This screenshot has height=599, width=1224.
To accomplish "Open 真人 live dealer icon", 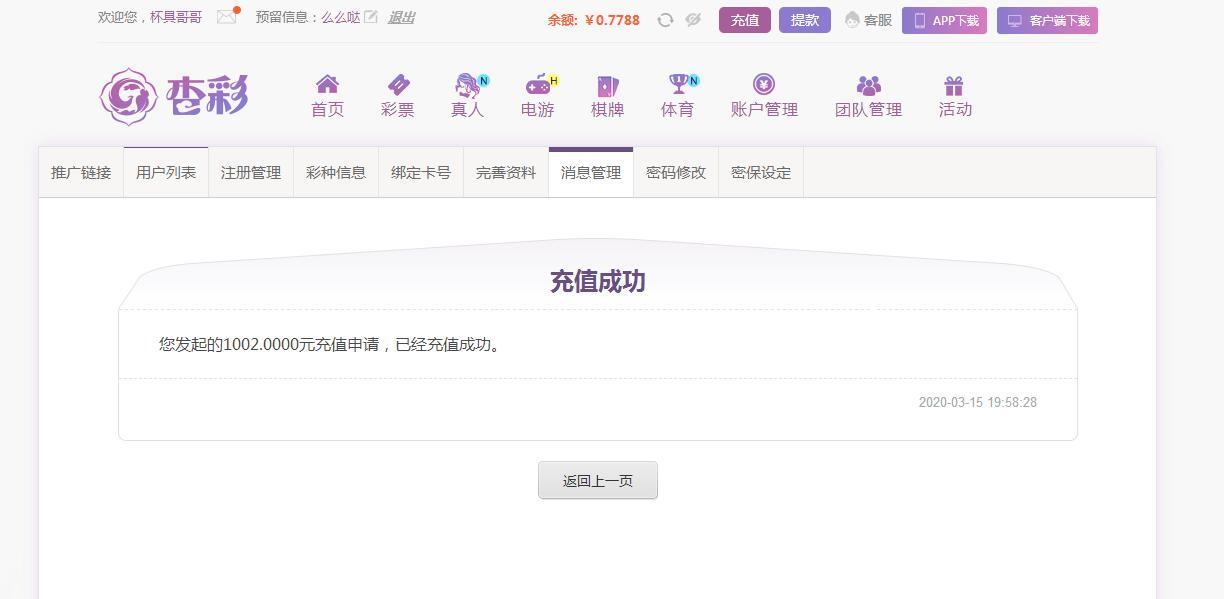I will click(x=468, y=84).
